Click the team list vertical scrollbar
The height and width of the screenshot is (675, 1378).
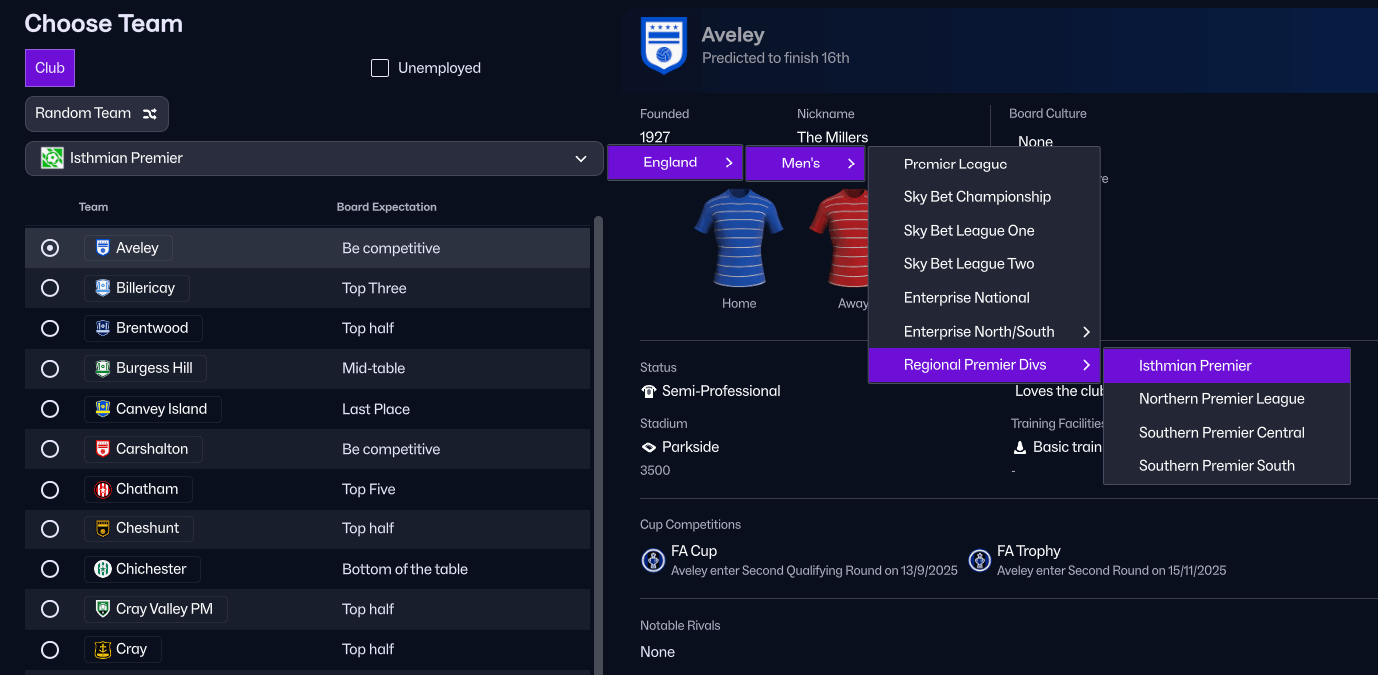[x=598, y=440]
